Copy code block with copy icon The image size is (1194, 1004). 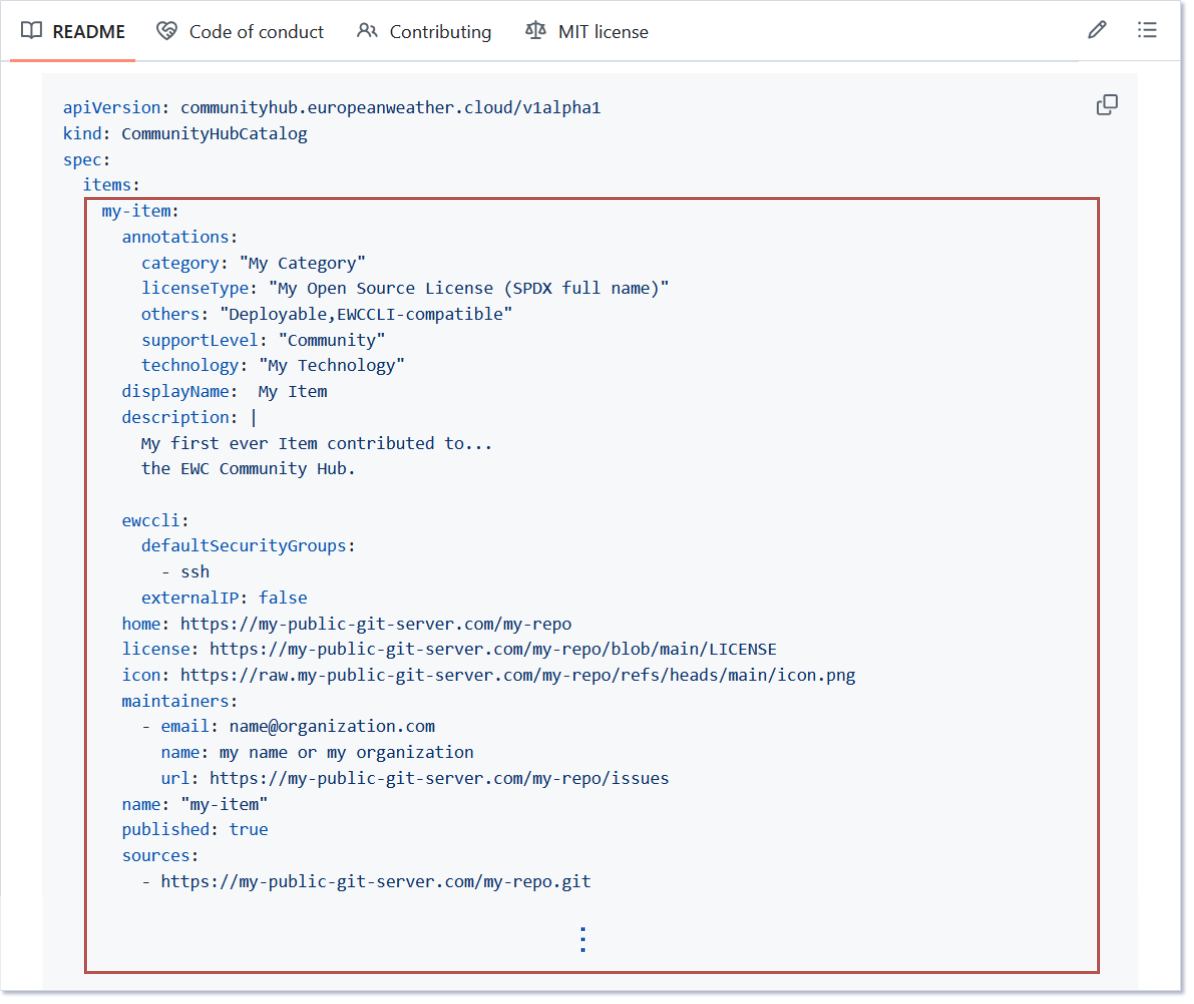tap(1106, 105)
